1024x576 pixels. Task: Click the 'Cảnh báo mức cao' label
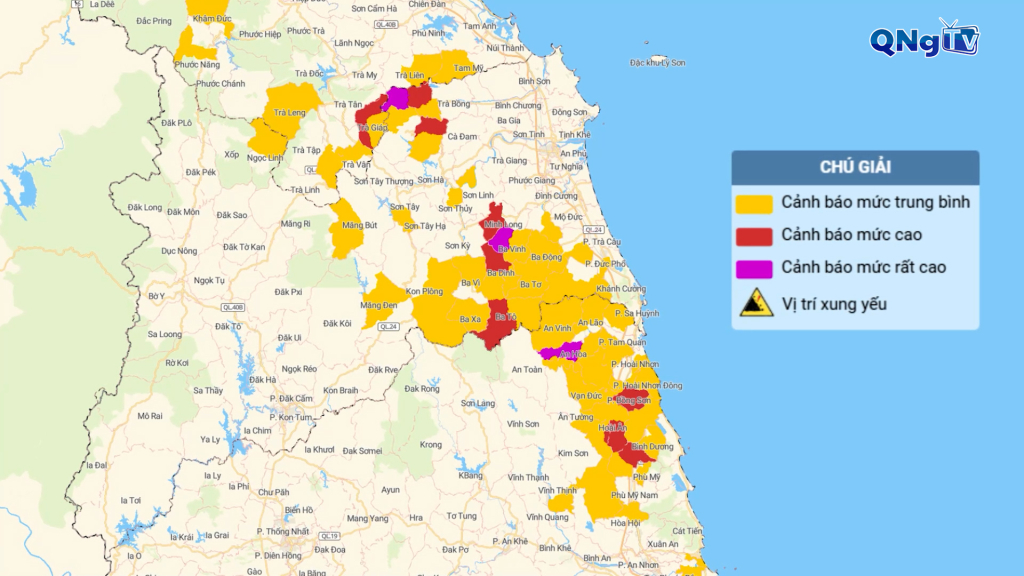[851, 236]
